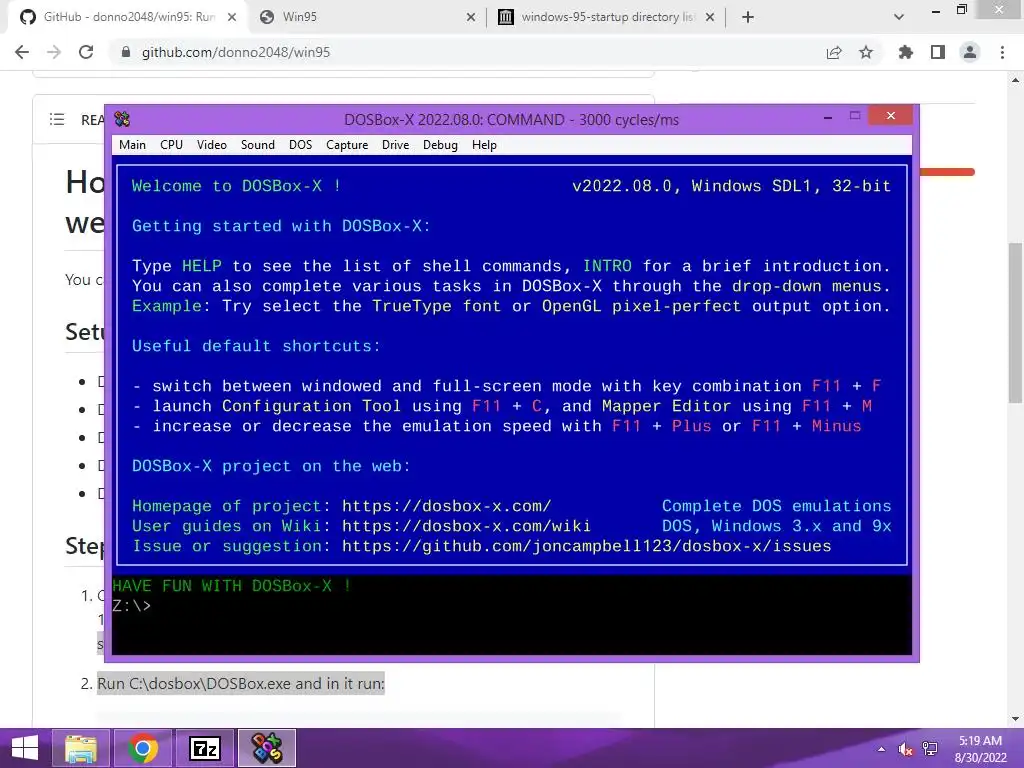
Task: Click the 'Welcome to DOSBox-X !' heading
Action: point(236,186)
